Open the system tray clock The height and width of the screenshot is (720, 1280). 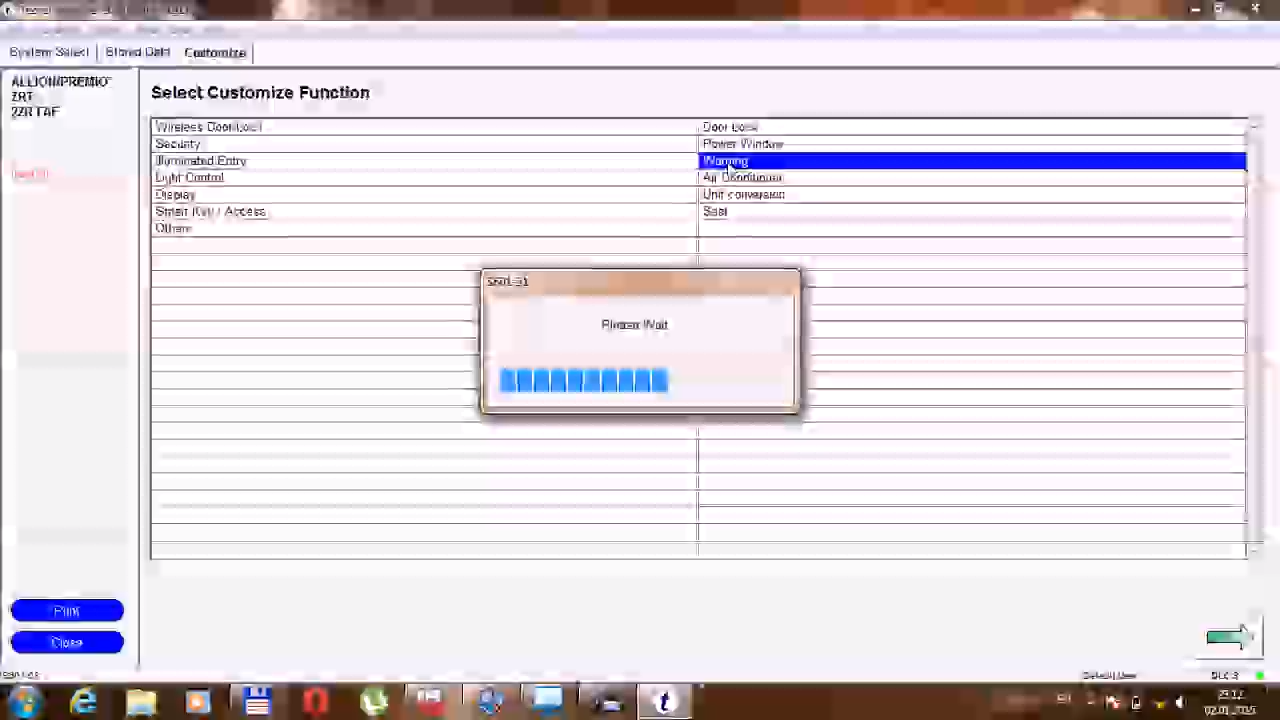[x=1230, y=702]
